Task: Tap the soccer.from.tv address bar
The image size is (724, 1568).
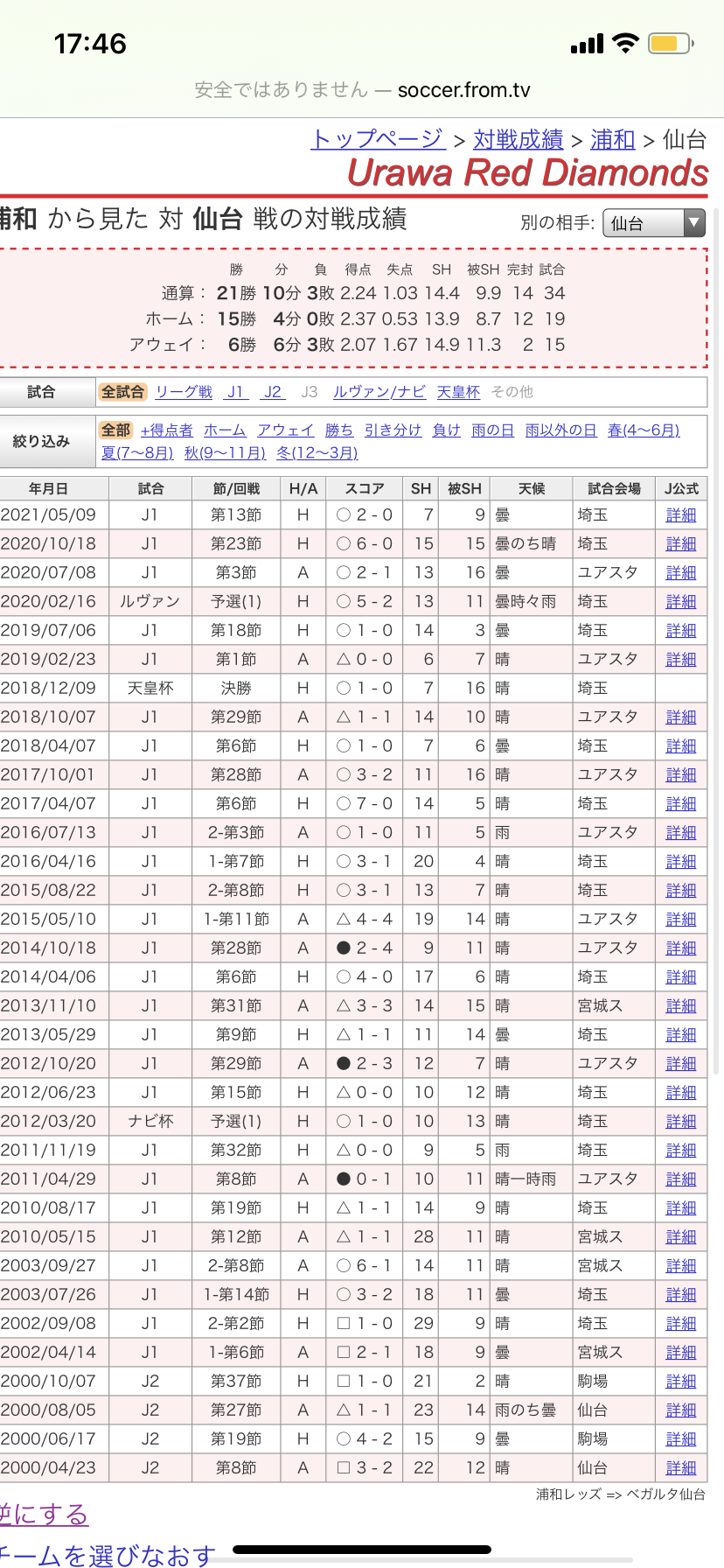Action: point(362,90)
